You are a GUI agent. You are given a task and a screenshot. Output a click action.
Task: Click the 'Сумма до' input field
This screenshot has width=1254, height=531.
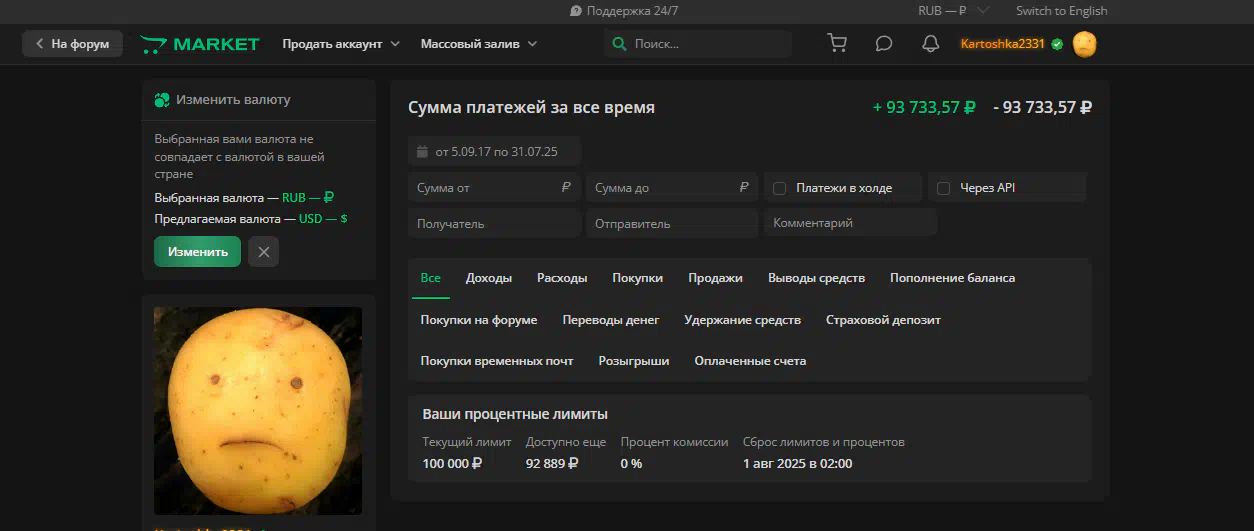(x=672, y=188)
